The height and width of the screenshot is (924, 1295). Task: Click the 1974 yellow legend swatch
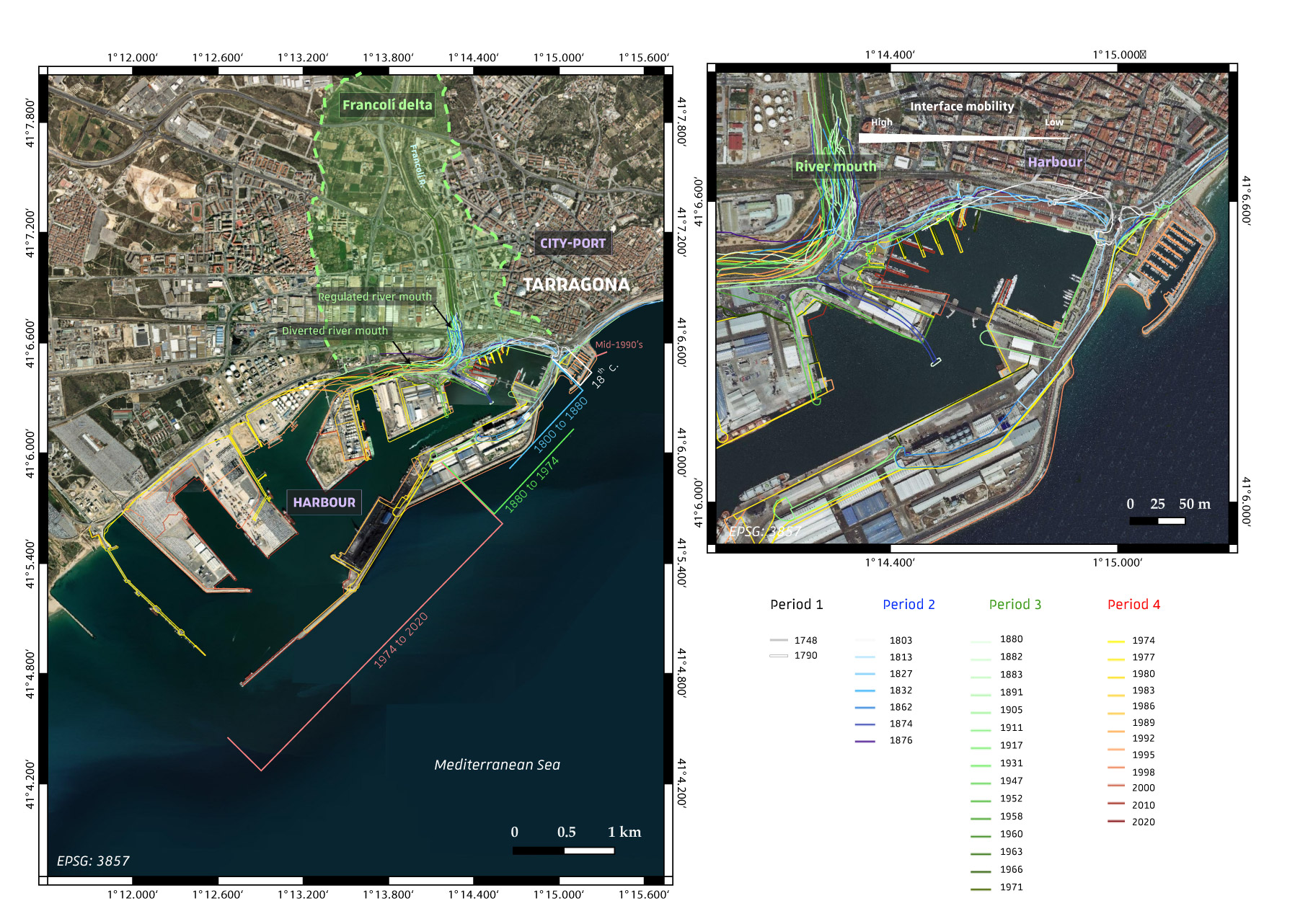pos(1116,641)
